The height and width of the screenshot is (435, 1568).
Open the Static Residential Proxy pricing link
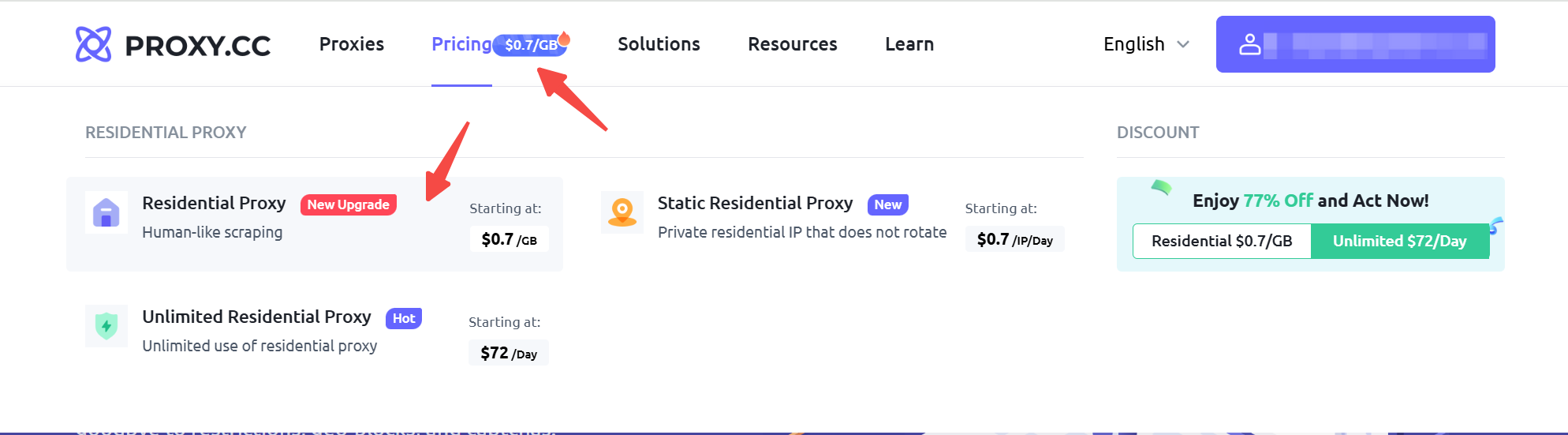coord(833,224)
